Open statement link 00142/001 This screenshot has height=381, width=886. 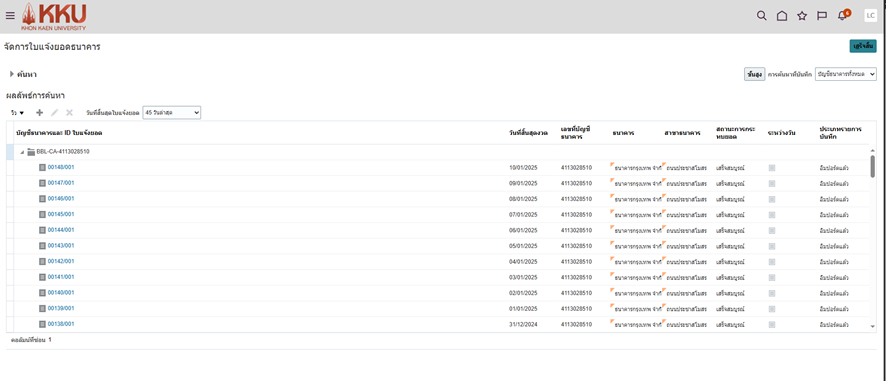pyautogui.click(x=61, y=261)
